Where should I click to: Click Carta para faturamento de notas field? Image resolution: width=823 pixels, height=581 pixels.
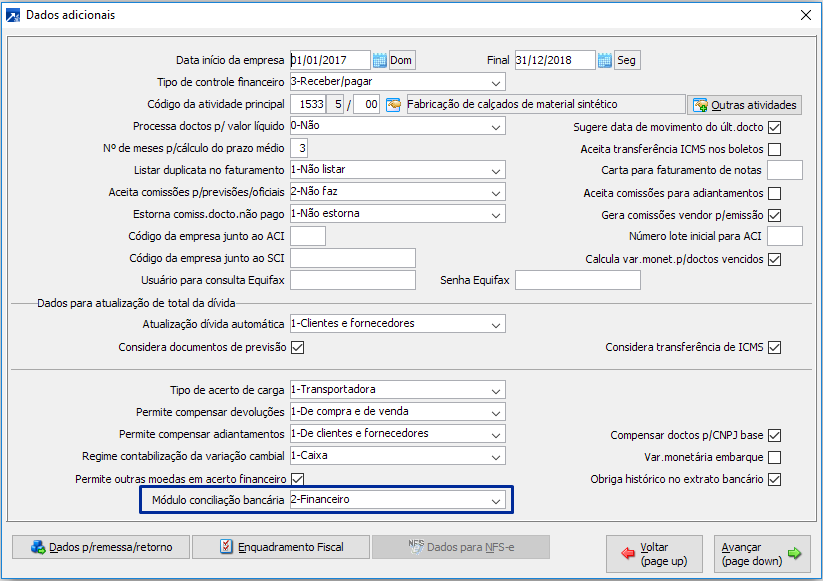(785, 171)
